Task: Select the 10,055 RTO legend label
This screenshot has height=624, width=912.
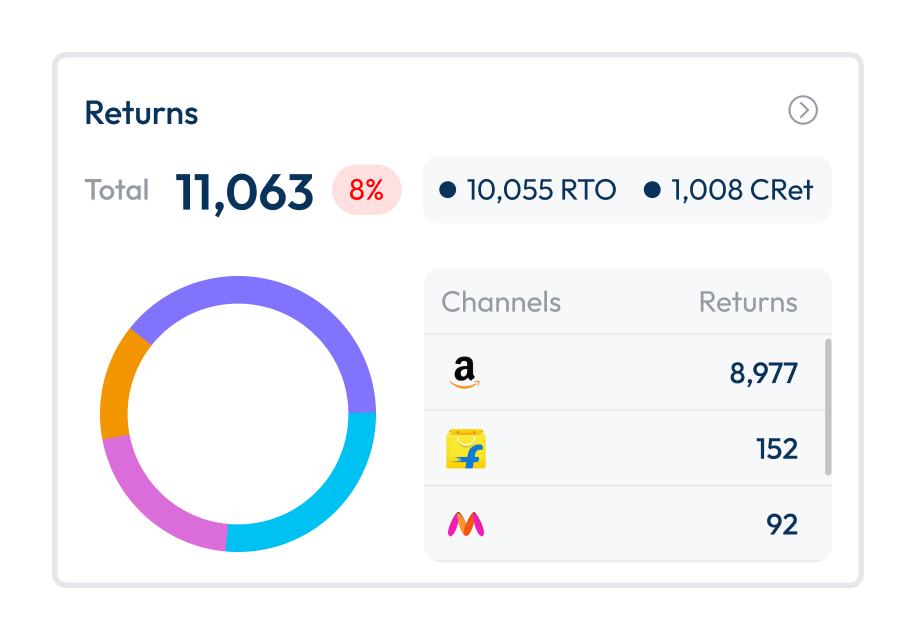Action: click(x=541, y=189)
